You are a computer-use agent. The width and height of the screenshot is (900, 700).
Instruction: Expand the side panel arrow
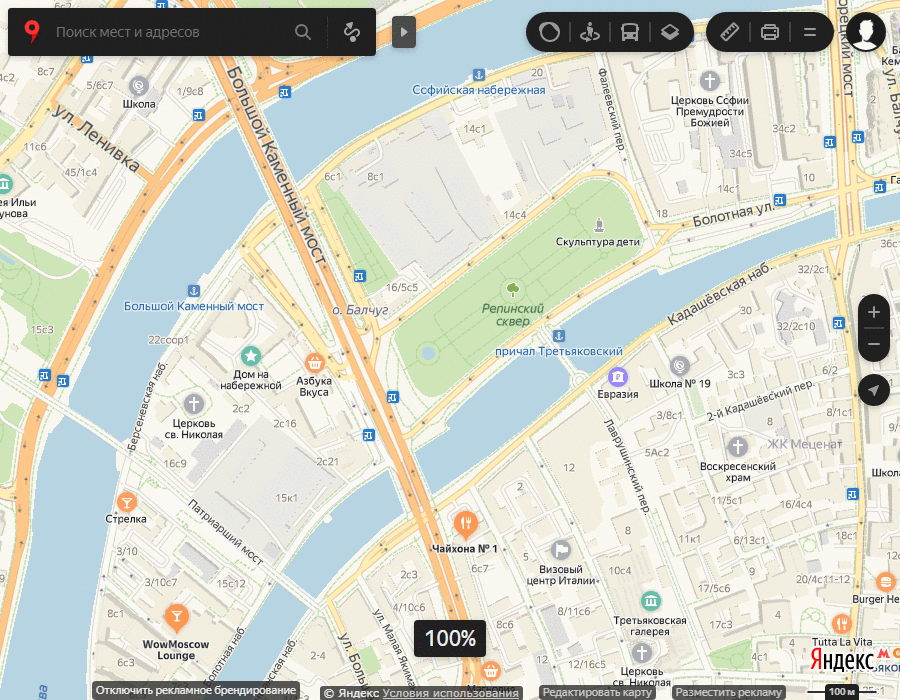coord(404,32)
